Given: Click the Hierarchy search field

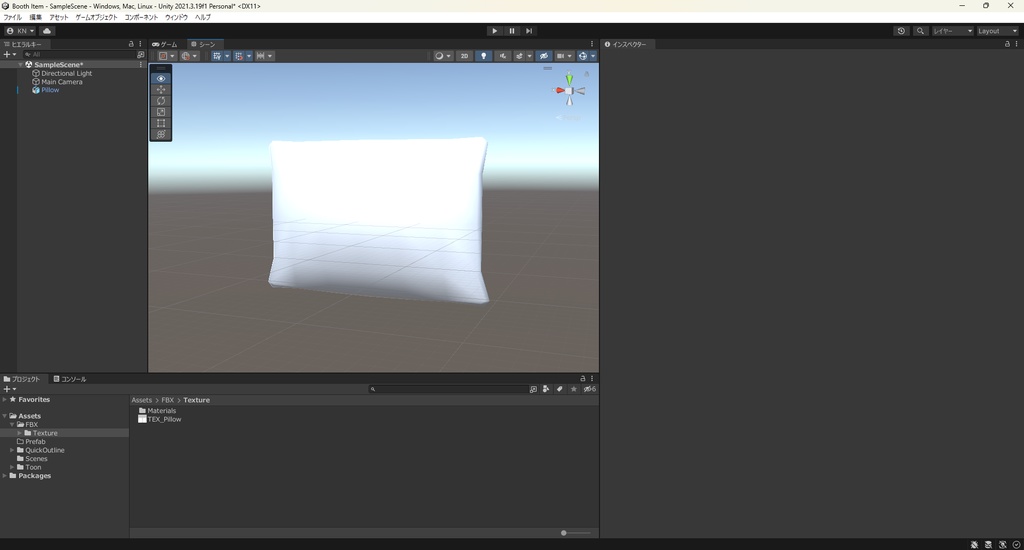Looking at the screenshot, I should click(78, 55).
